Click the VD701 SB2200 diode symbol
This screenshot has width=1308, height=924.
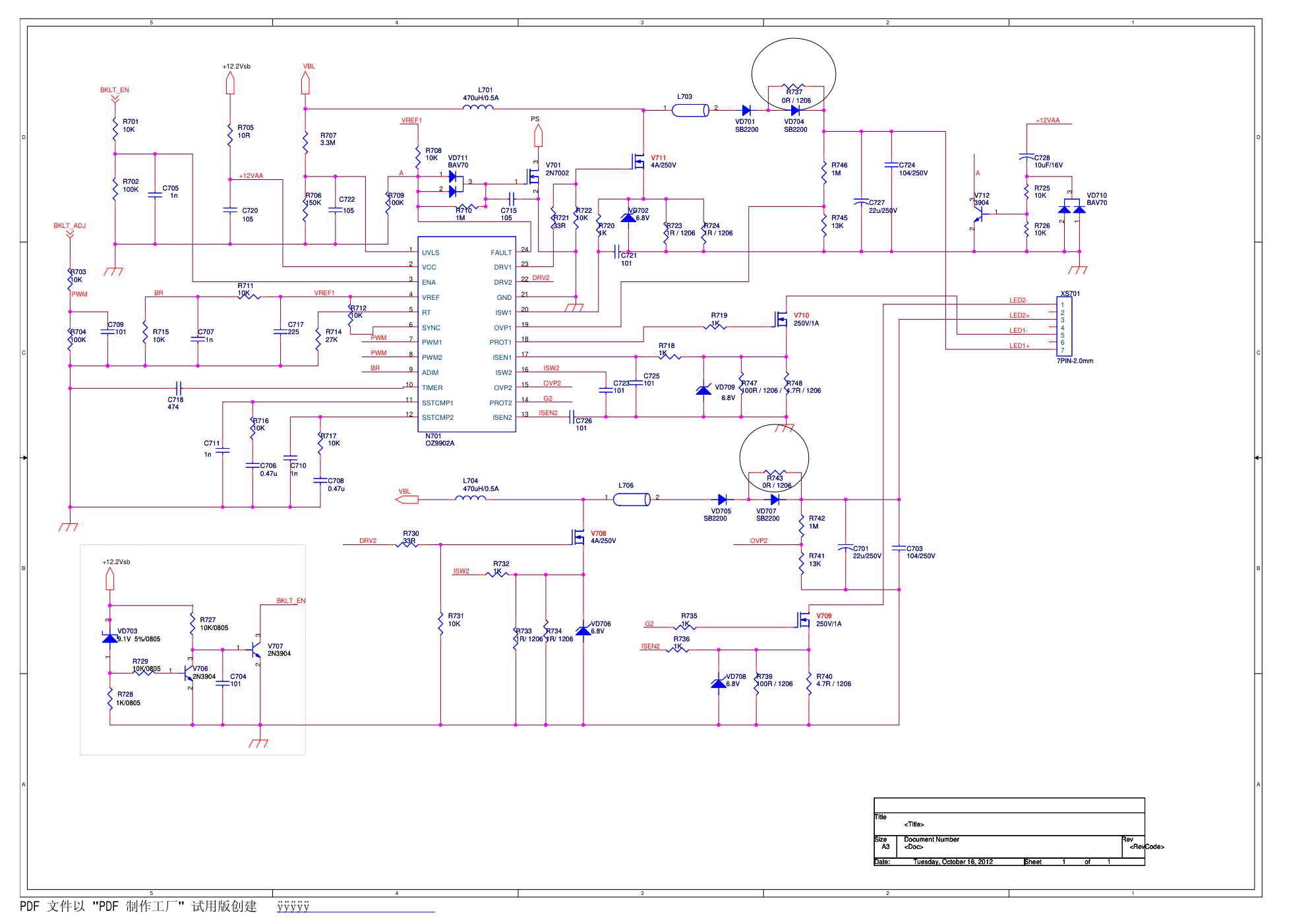[x=746, y=111]
